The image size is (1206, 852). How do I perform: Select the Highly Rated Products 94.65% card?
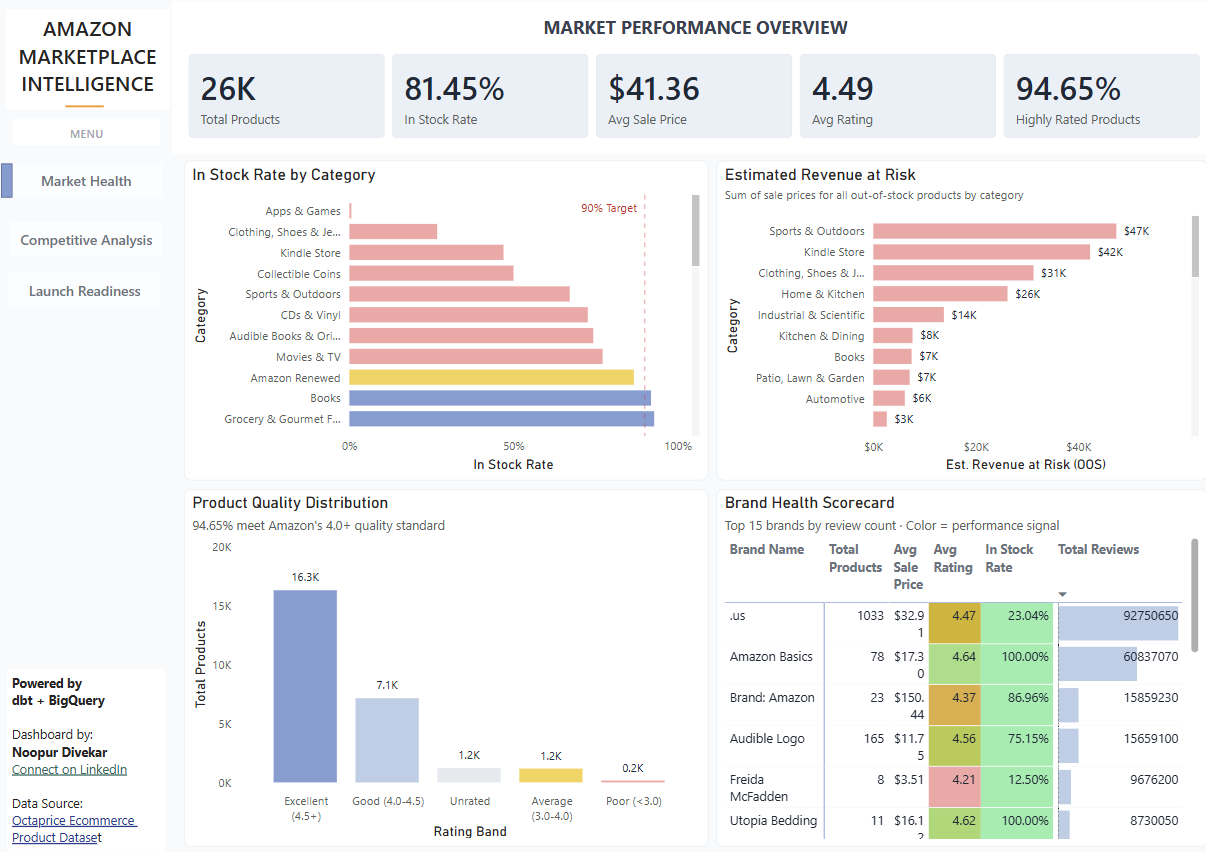1102,96
